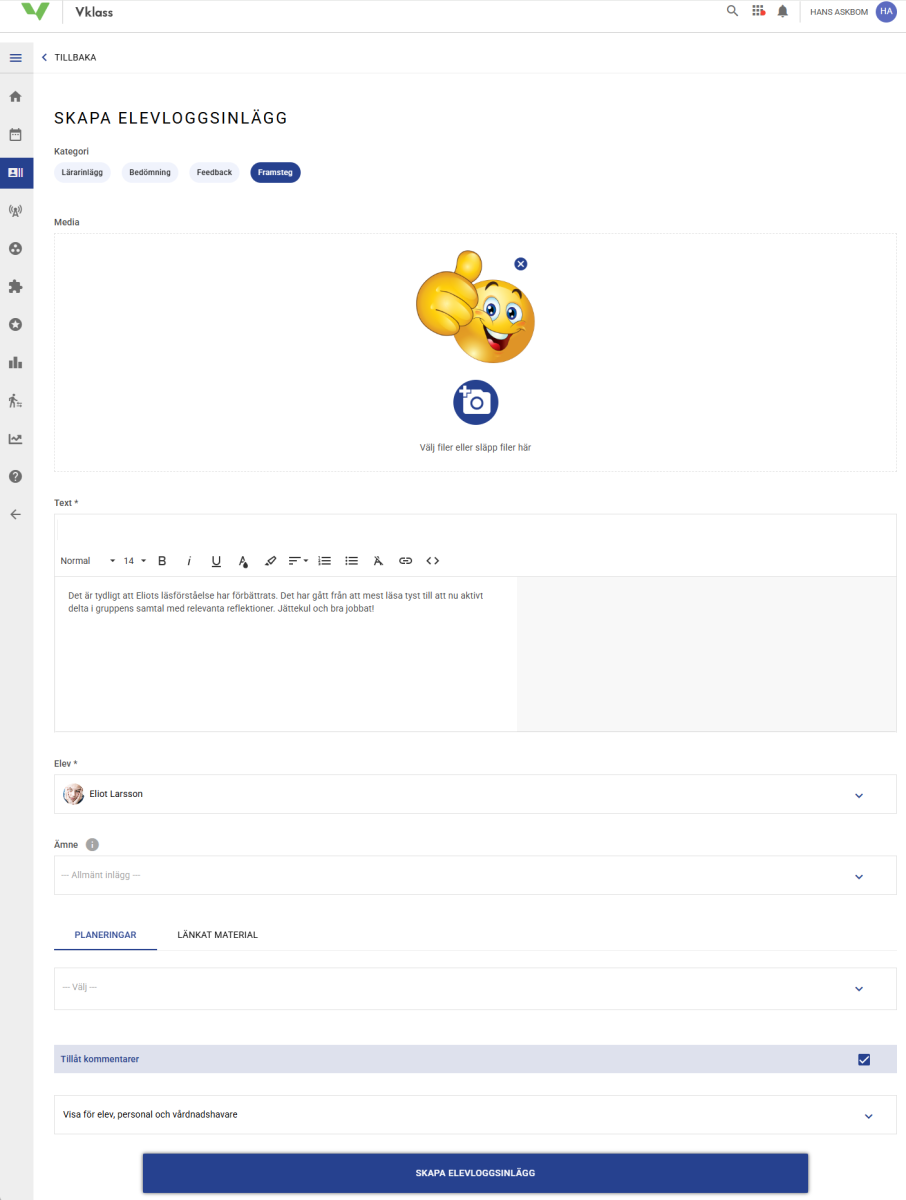The height and width of the screenshot is (1200, 906).
Task: Insert a bulleted list
Action: 351,561
